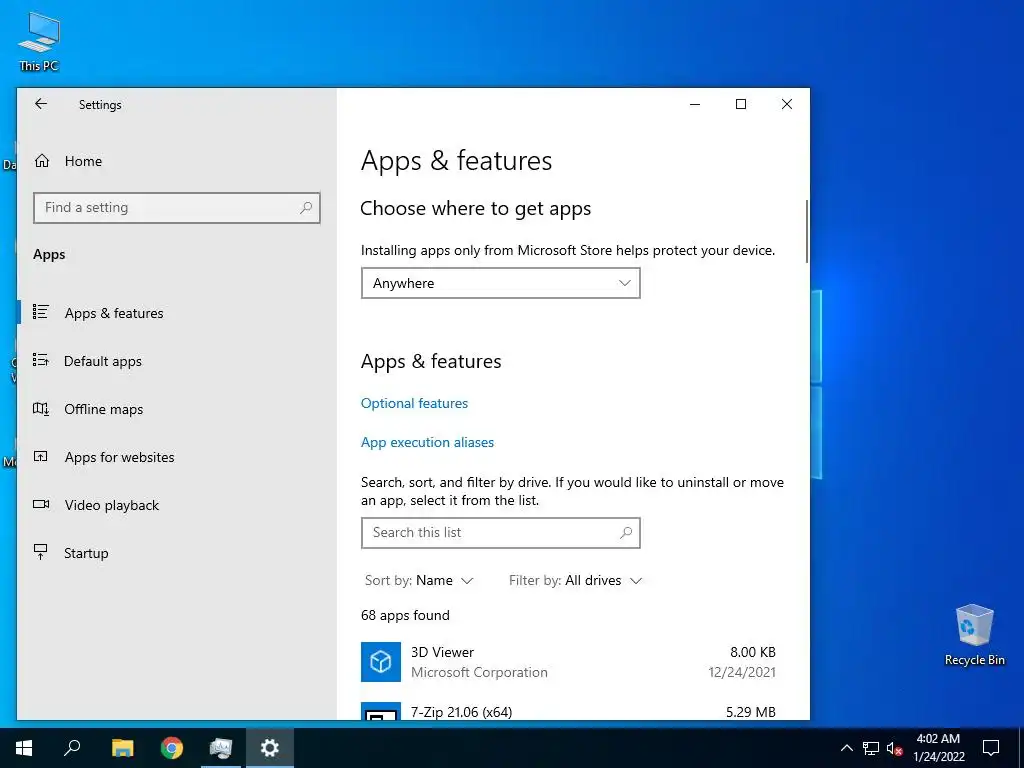Focus the Search this list field
The width and height of the screenshot is (1024, 768).
[x=500, y=533]
